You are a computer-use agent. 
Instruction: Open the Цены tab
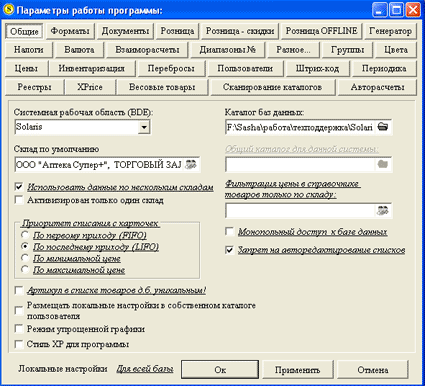26,68
